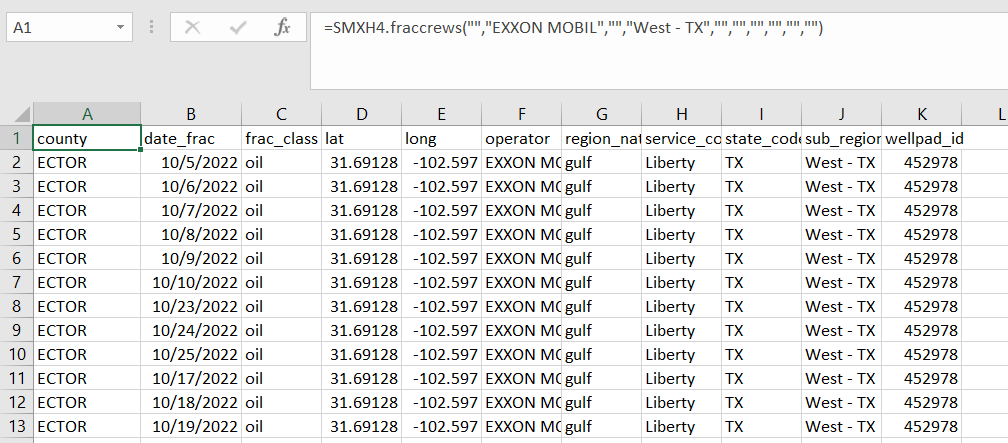The width and height of the screenshot is (1008, 443).
Task: Click the 'service_co' header cell
Action: pos(681,138)
